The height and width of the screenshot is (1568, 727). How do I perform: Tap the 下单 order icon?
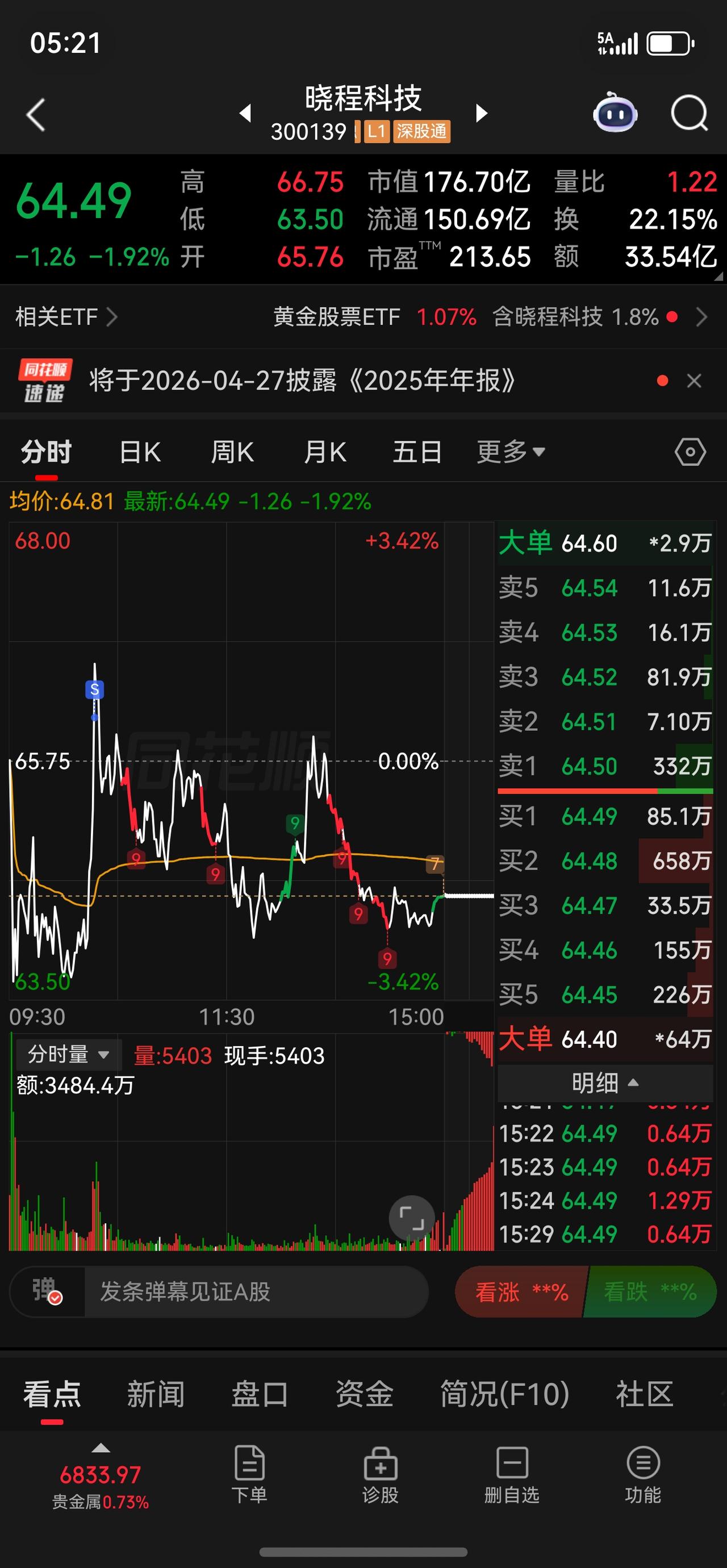[x=249, y=1475]
